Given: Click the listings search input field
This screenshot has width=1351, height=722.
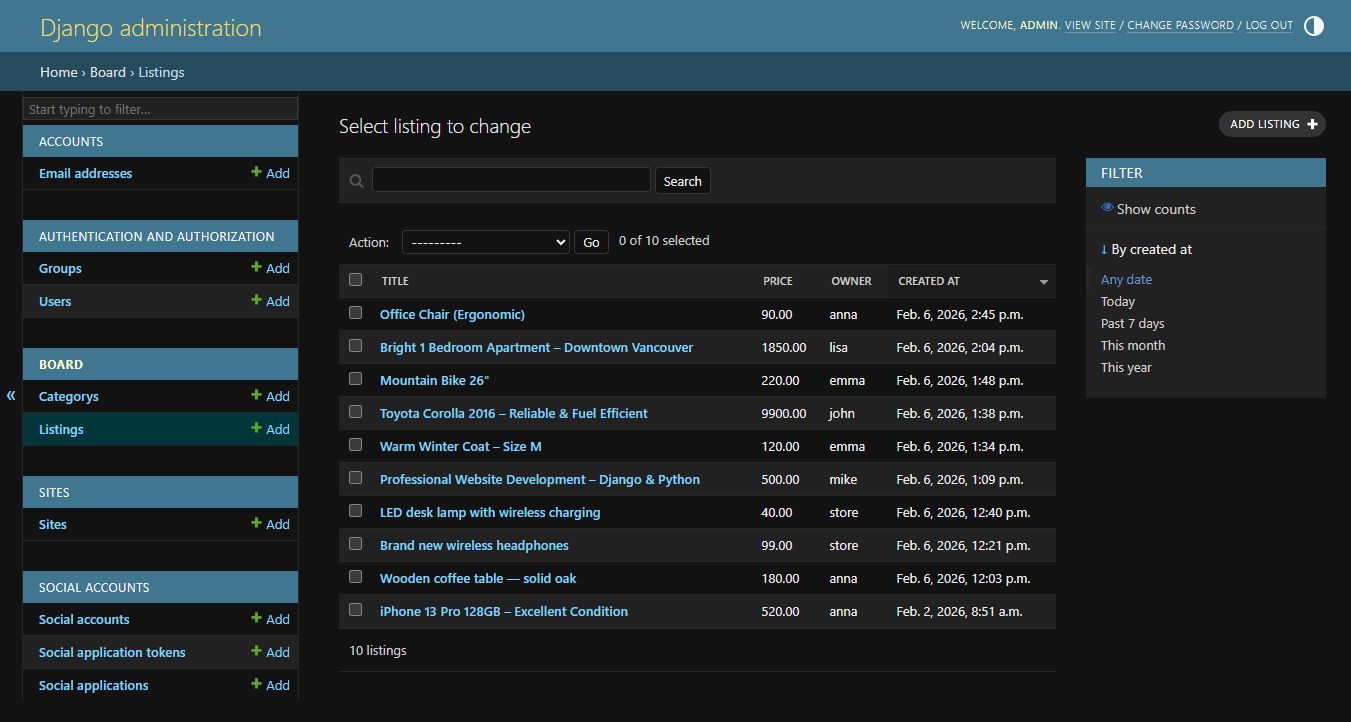Looking at the screenshot, I should tap(511, 180).
